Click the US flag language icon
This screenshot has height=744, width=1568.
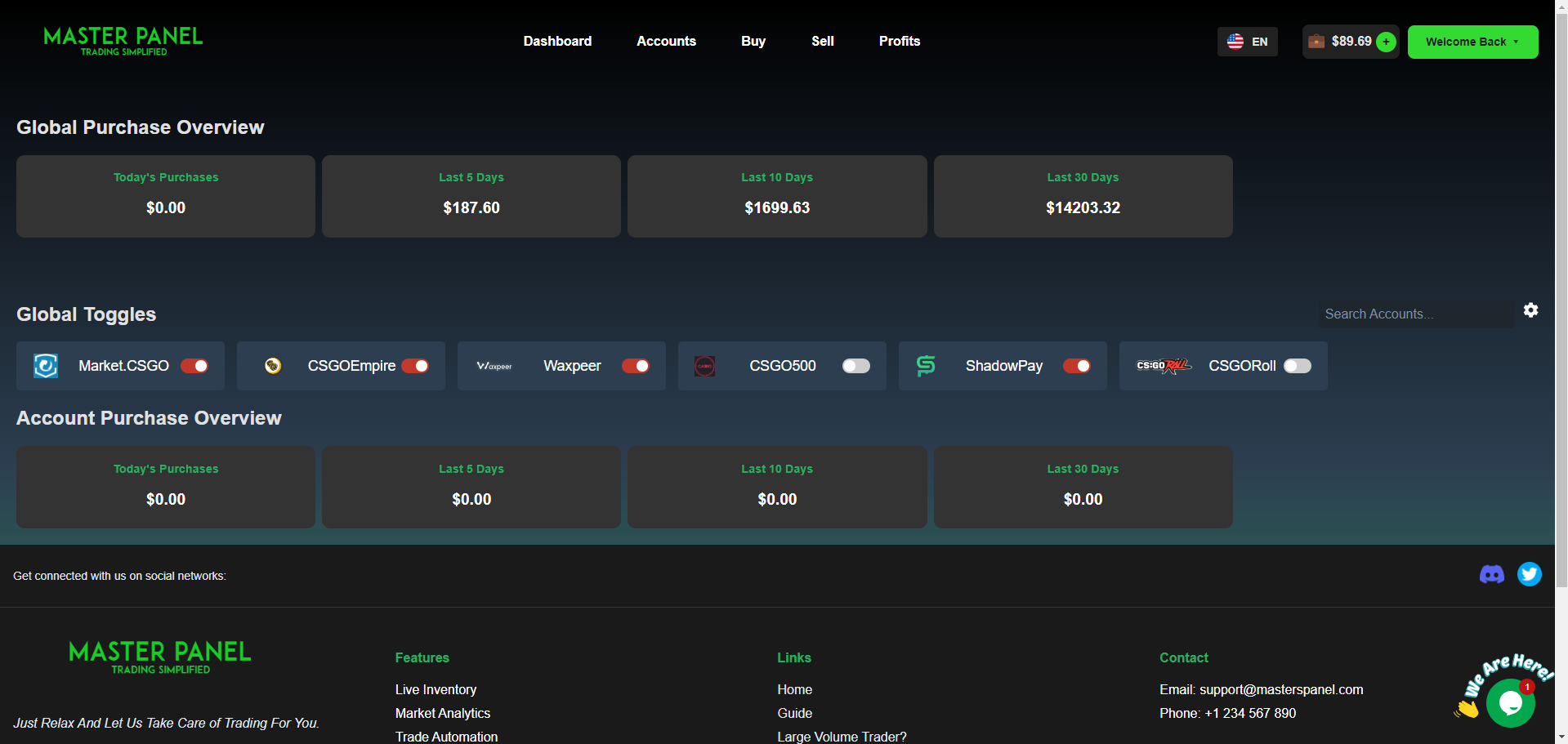[1235, 42]
